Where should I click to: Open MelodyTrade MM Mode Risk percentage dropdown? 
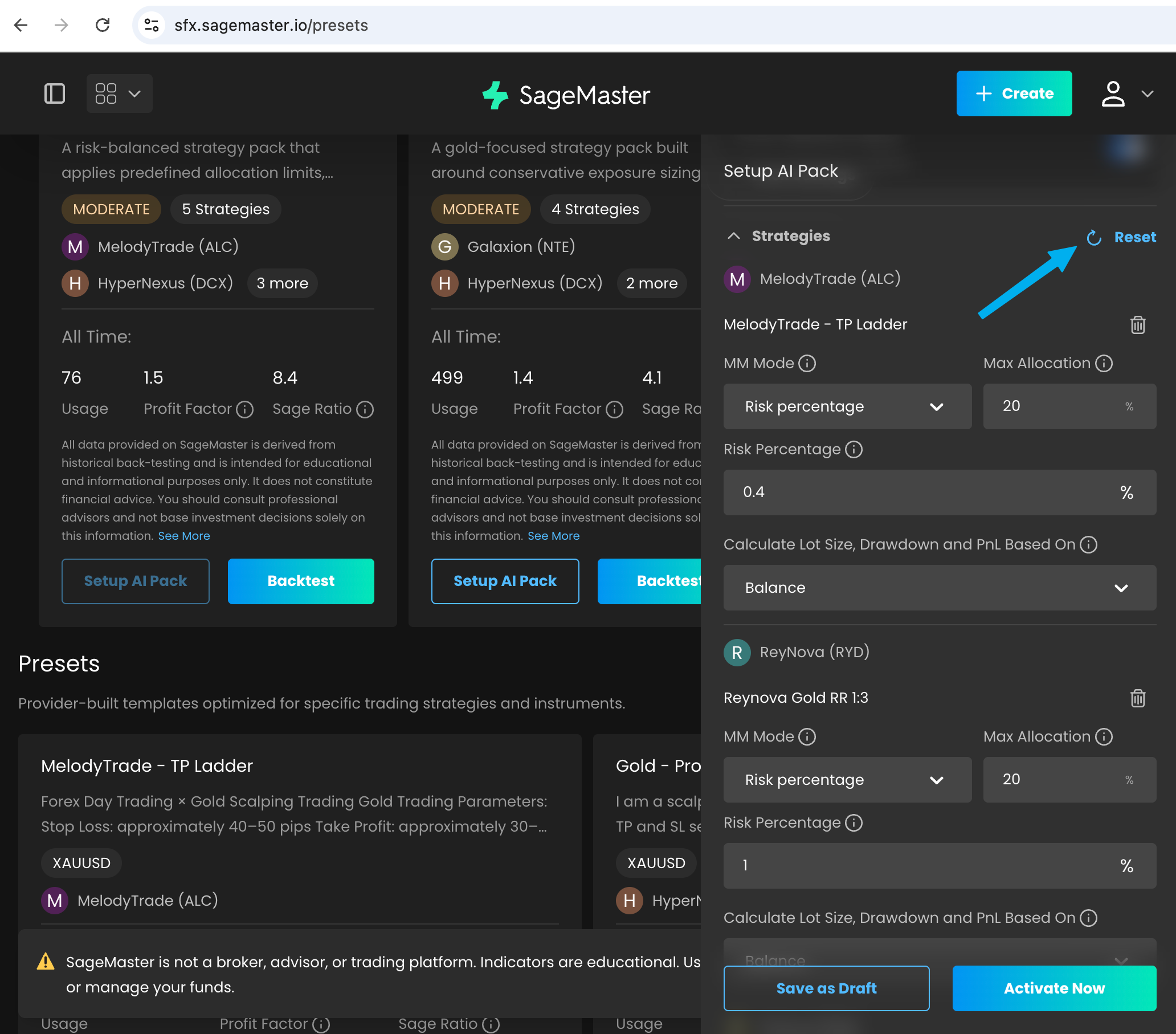(847, 406)
